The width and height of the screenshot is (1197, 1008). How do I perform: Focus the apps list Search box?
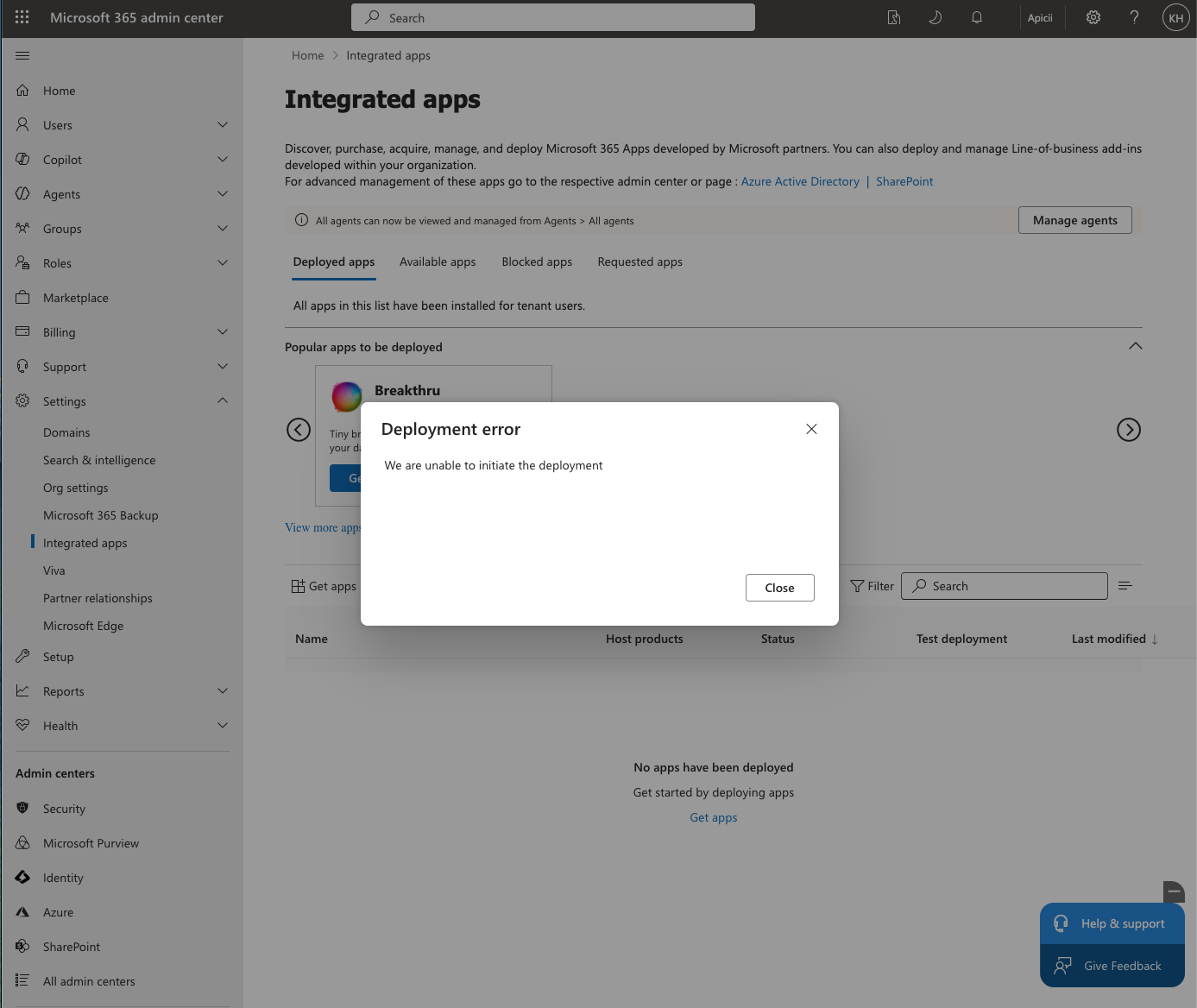(x=1005, y=586)
